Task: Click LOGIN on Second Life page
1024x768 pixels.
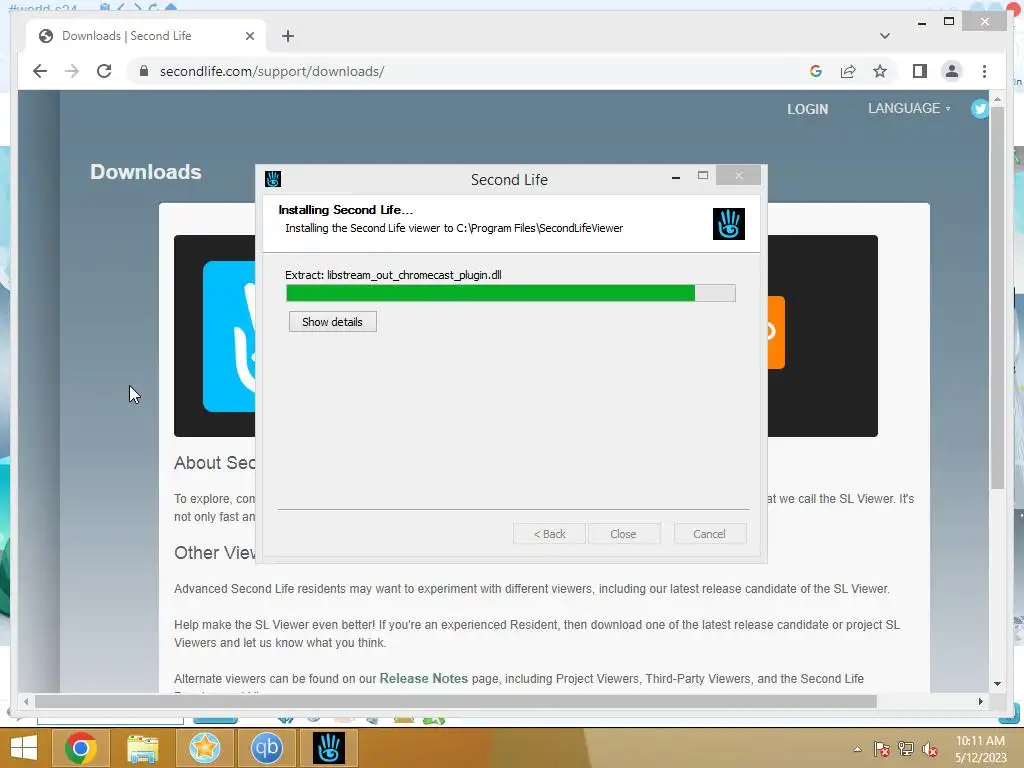Action: coord(807,109)
